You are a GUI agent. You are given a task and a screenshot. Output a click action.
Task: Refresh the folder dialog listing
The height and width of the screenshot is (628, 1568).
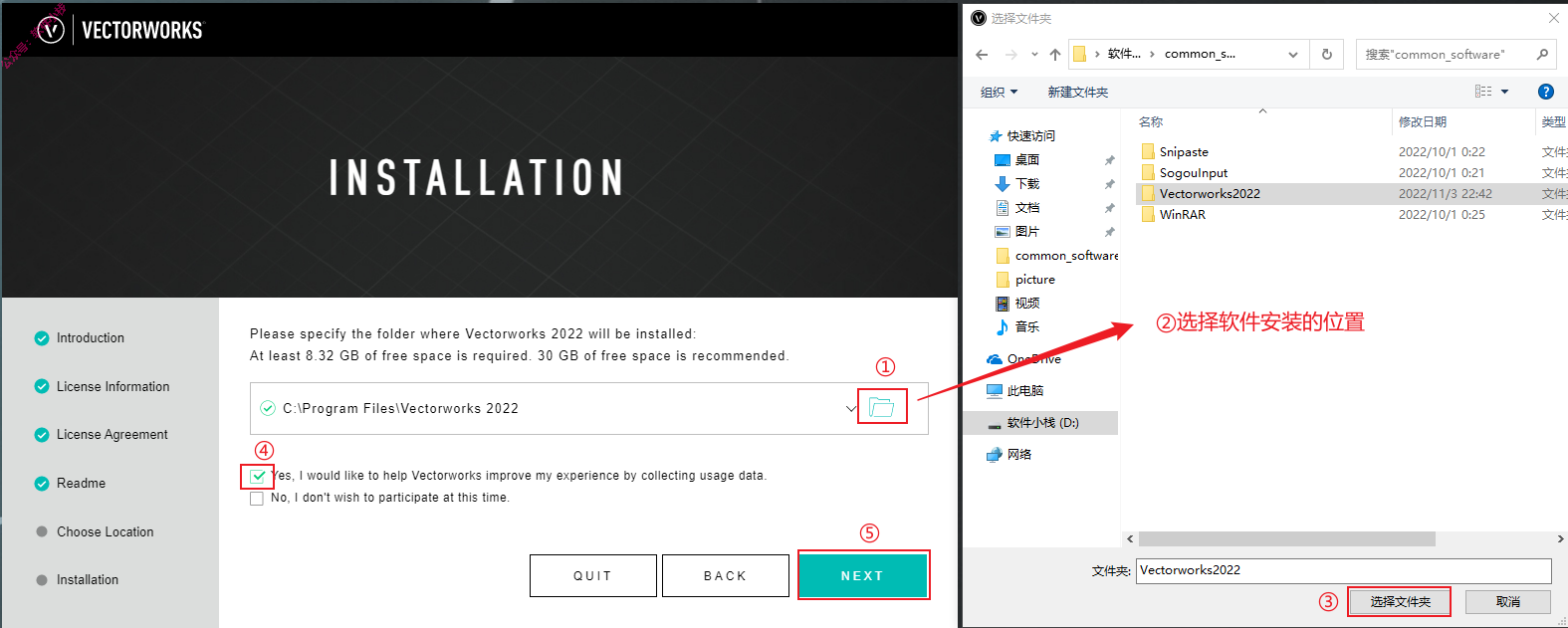click(1327, 55)
